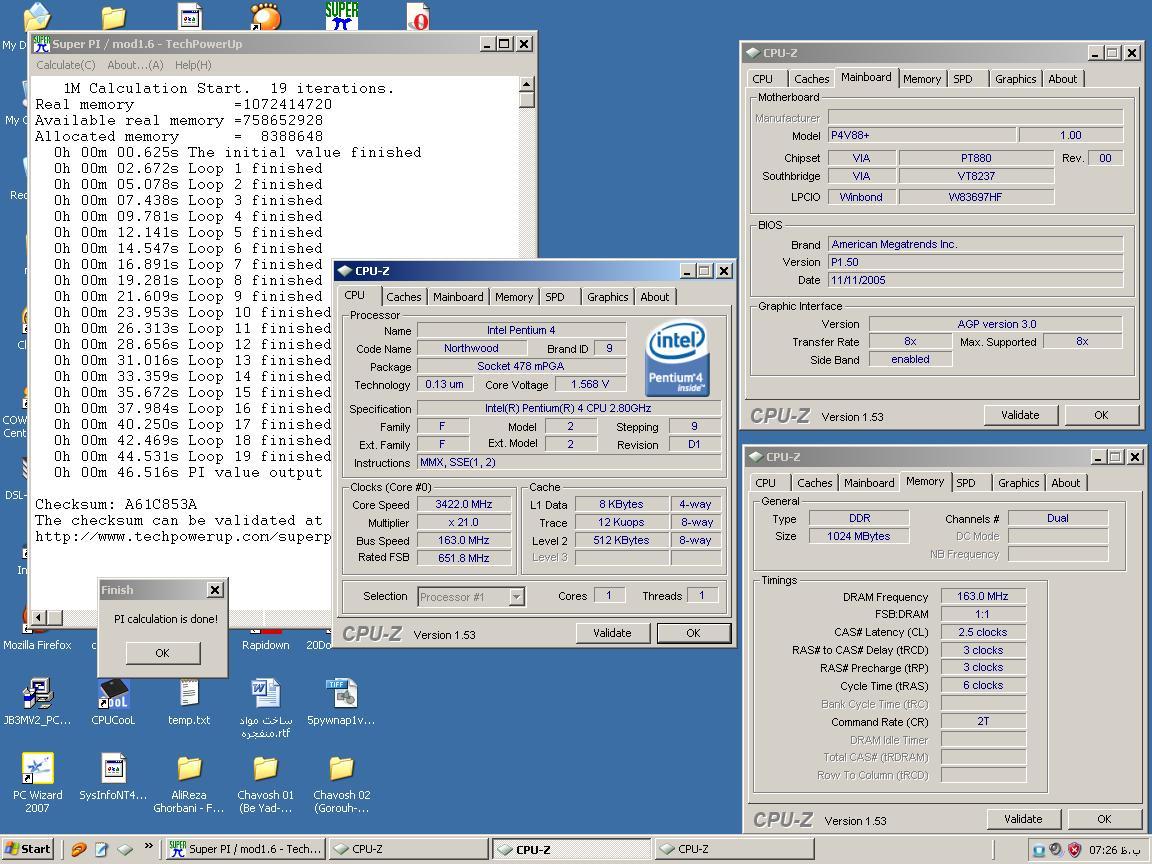
Task: Open the yellow folder at desktop top
Action: tap(113, 16)
